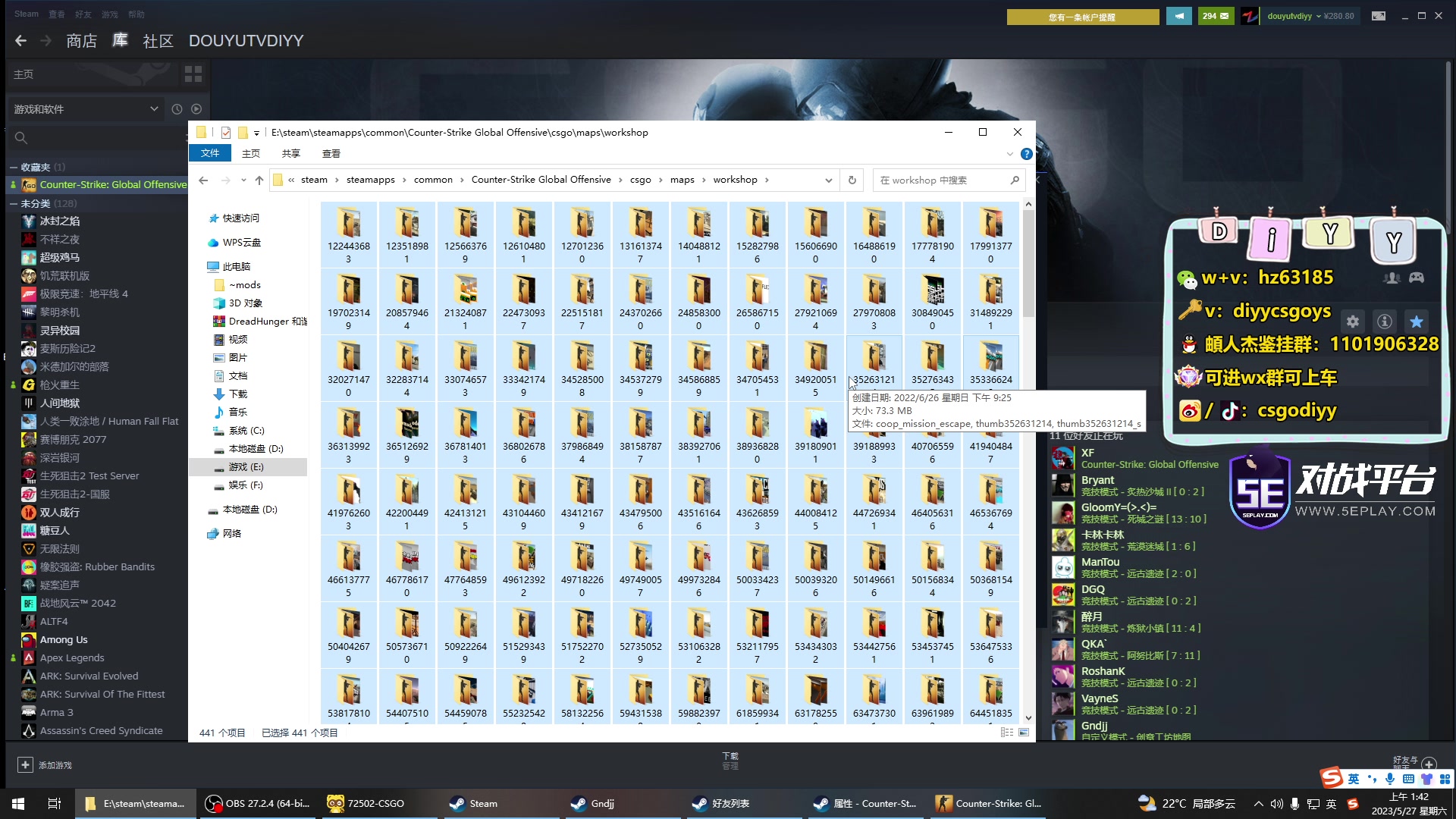Select folder 365126929 thumbnail
1456x819 pixels.
[407, 435]
